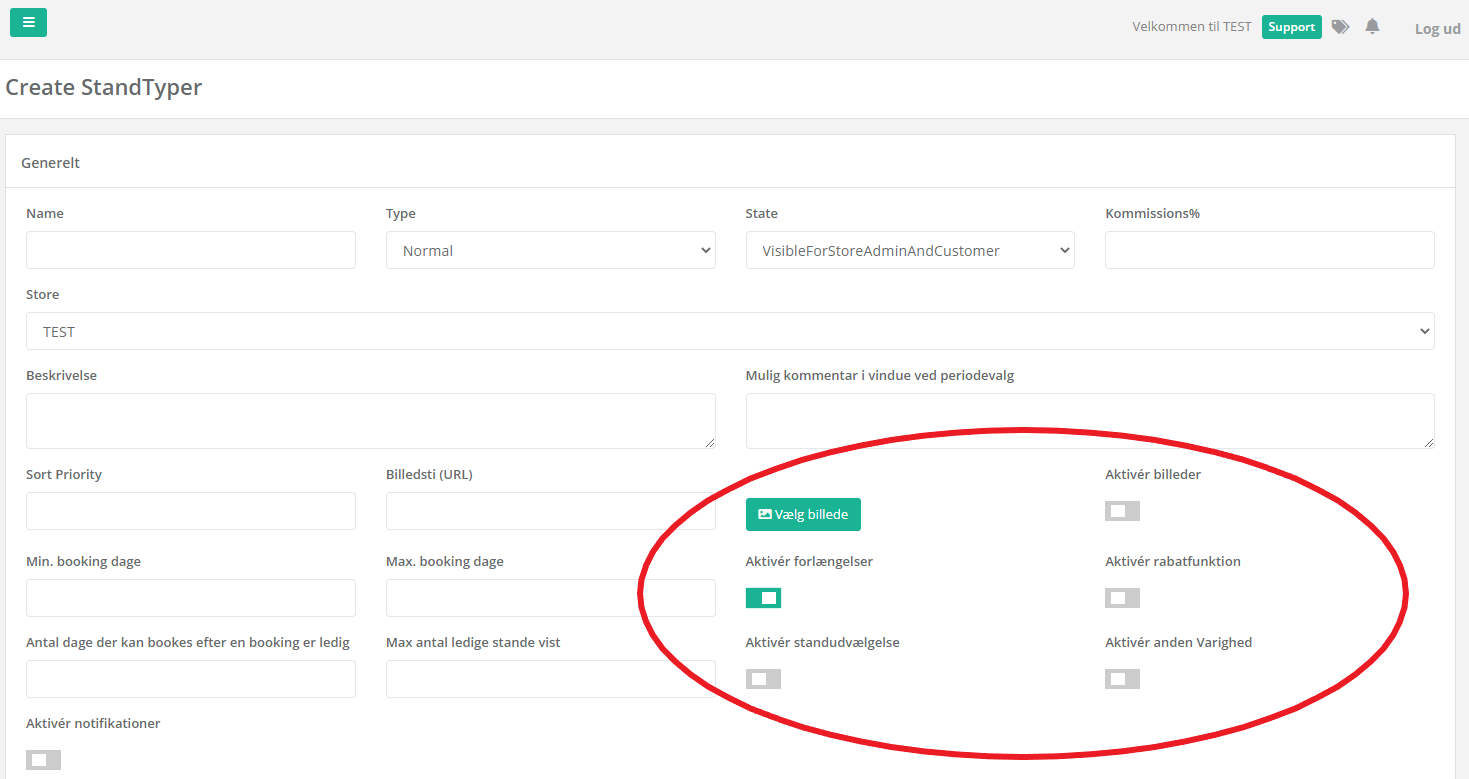Click the green Support badge
Image resolution: width=1469 pixels, height=779 pixels.
click(x=1291, y=27)
